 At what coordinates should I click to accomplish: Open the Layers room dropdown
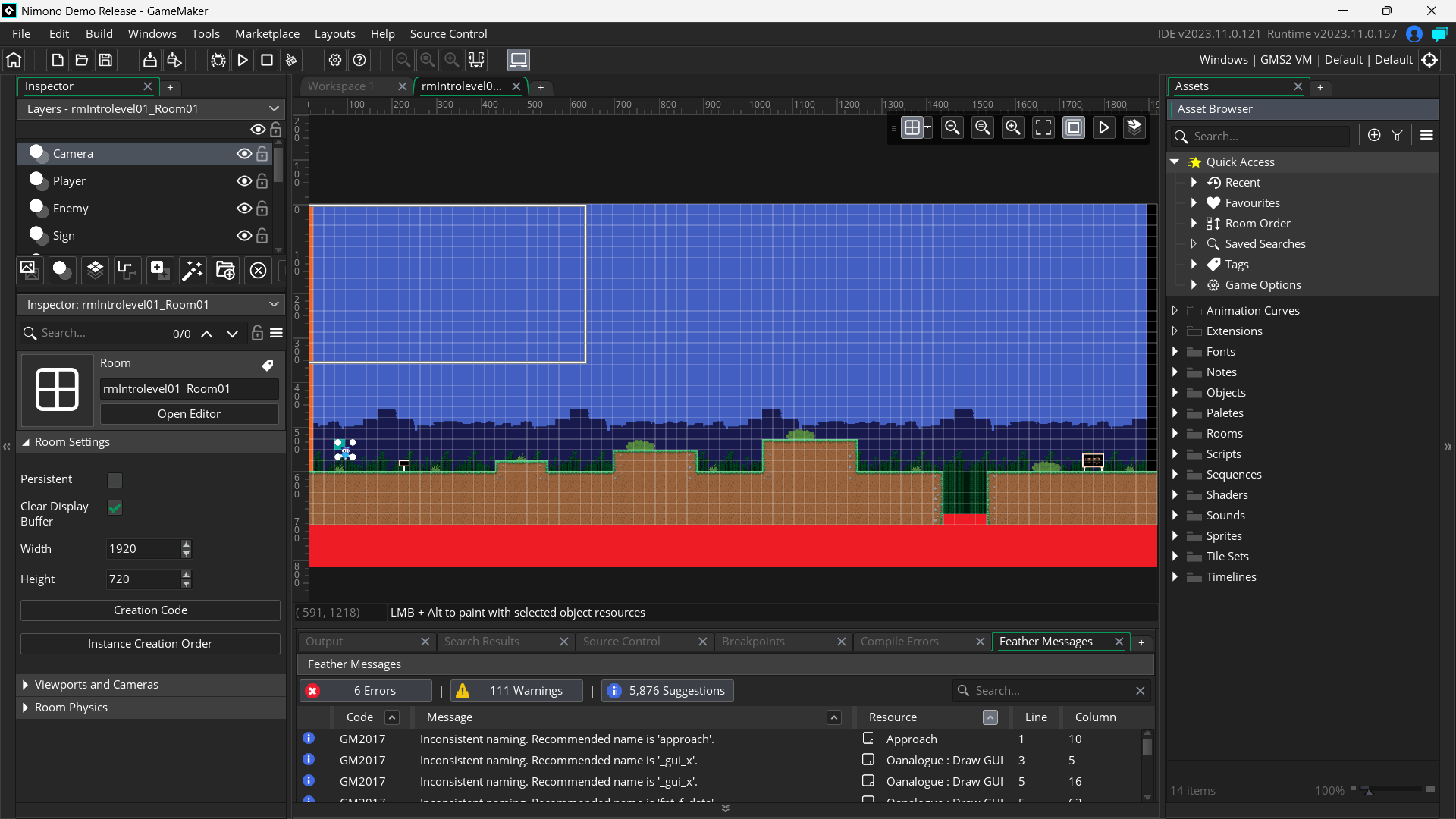pyautogui.click(x=274, y=109)
